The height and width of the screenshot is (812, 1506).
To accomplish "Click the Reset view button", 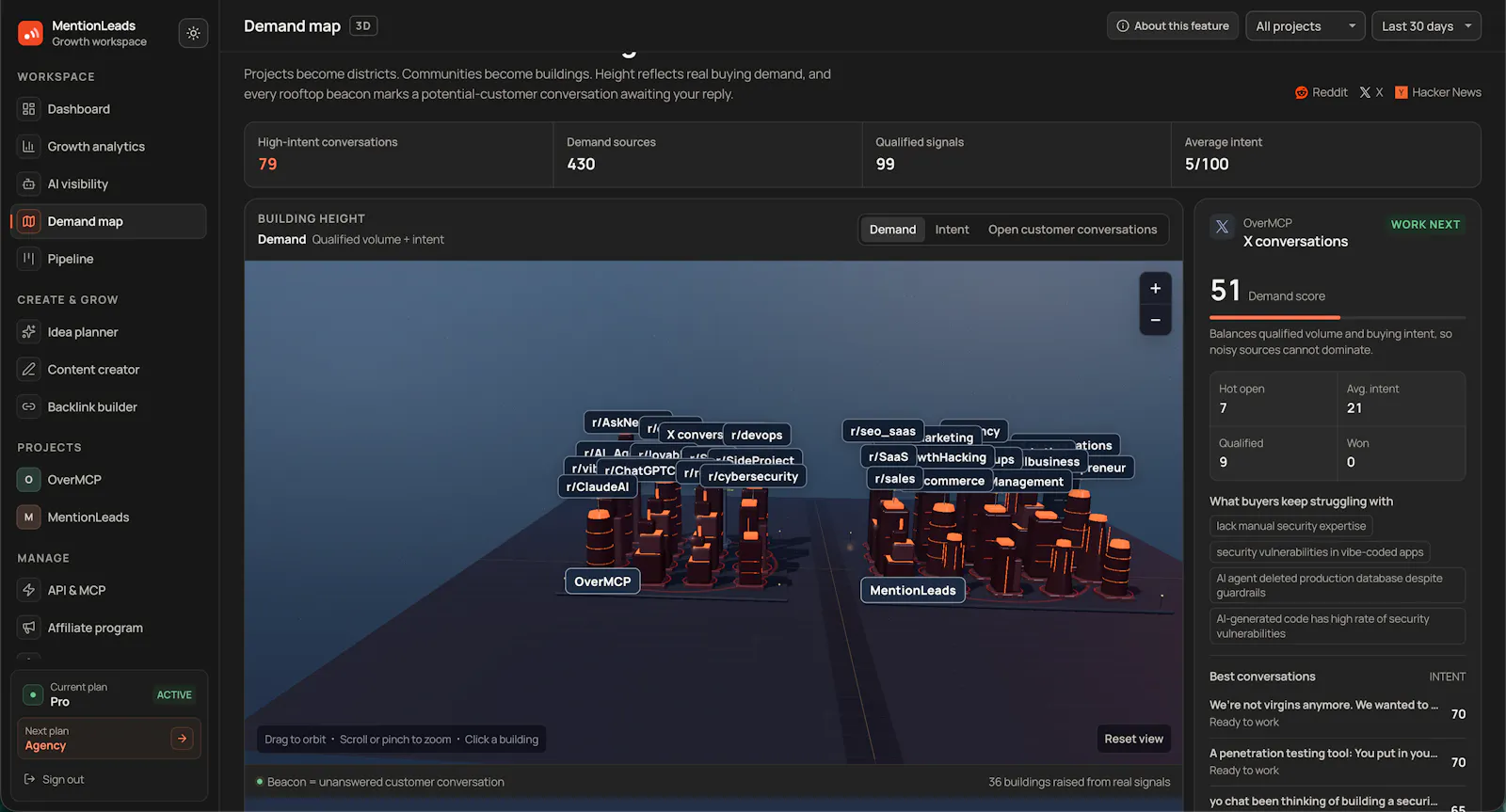I will [x=1133, y=739].
